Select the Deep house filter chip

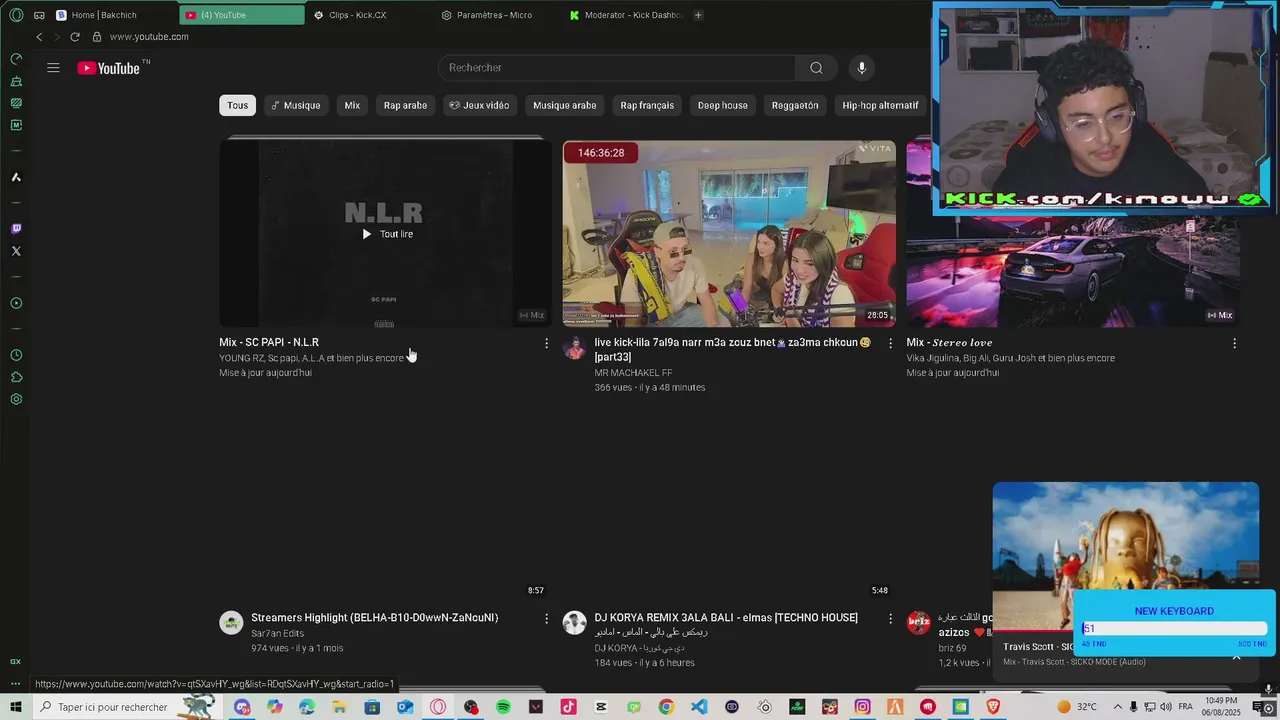(722, 105)
